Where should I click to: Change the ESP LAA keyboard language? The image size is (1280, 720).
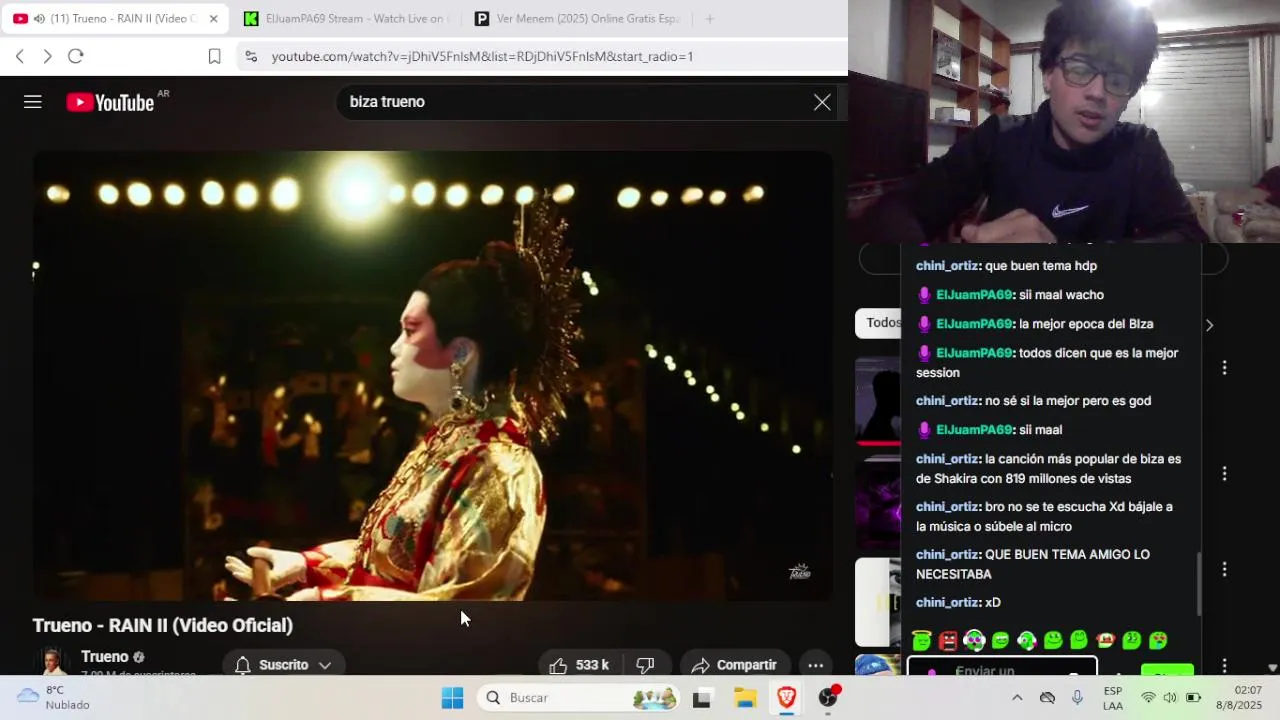1113,698
